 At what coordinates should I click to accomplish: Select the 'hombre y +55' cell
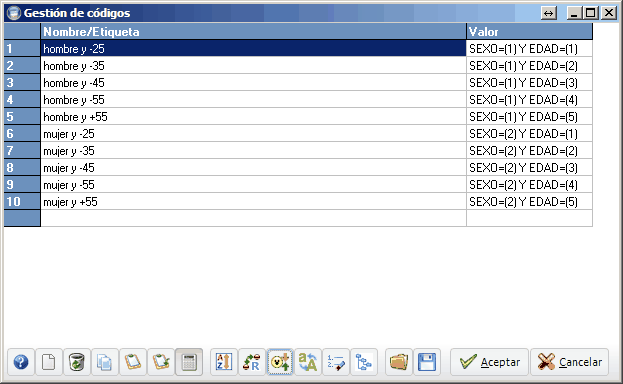coord(253,117)
